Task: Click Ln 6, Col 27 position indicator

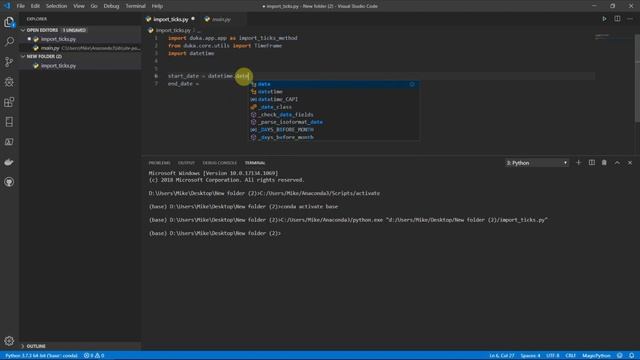Action: (x=502, y=356)
